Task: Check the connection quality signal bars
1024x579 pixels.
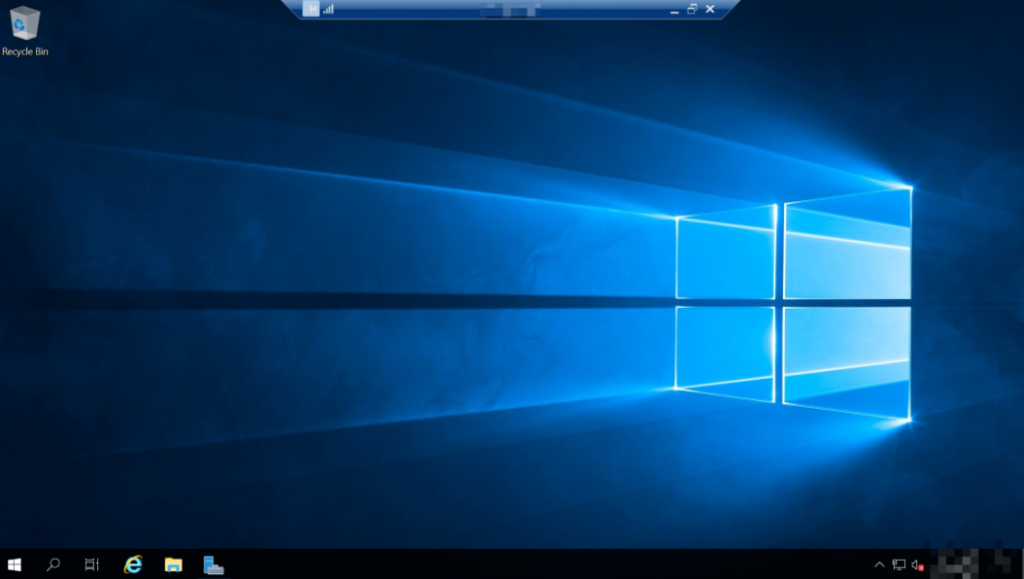Action: [328, 9]
